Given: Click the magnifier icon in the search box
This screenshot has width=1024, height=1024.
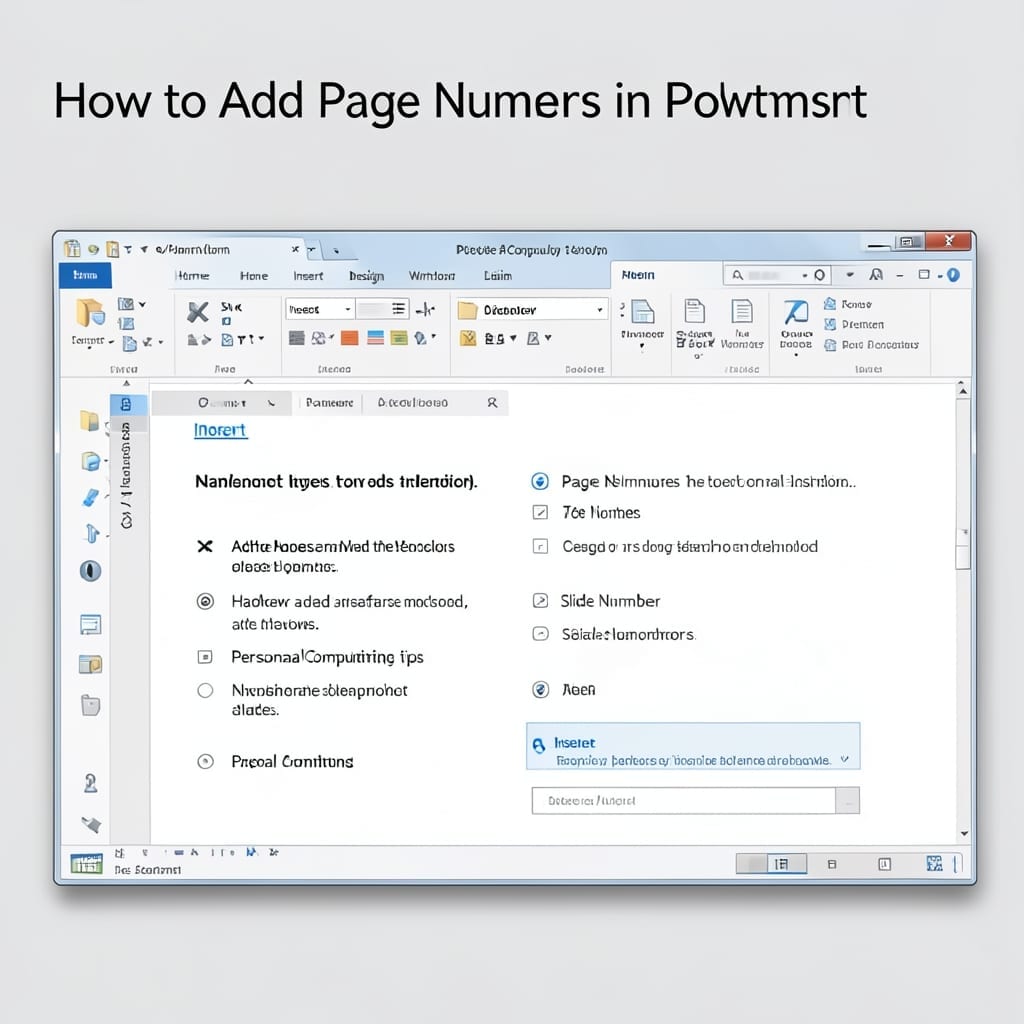Looking at the screenshot, I should pos(737,275).
